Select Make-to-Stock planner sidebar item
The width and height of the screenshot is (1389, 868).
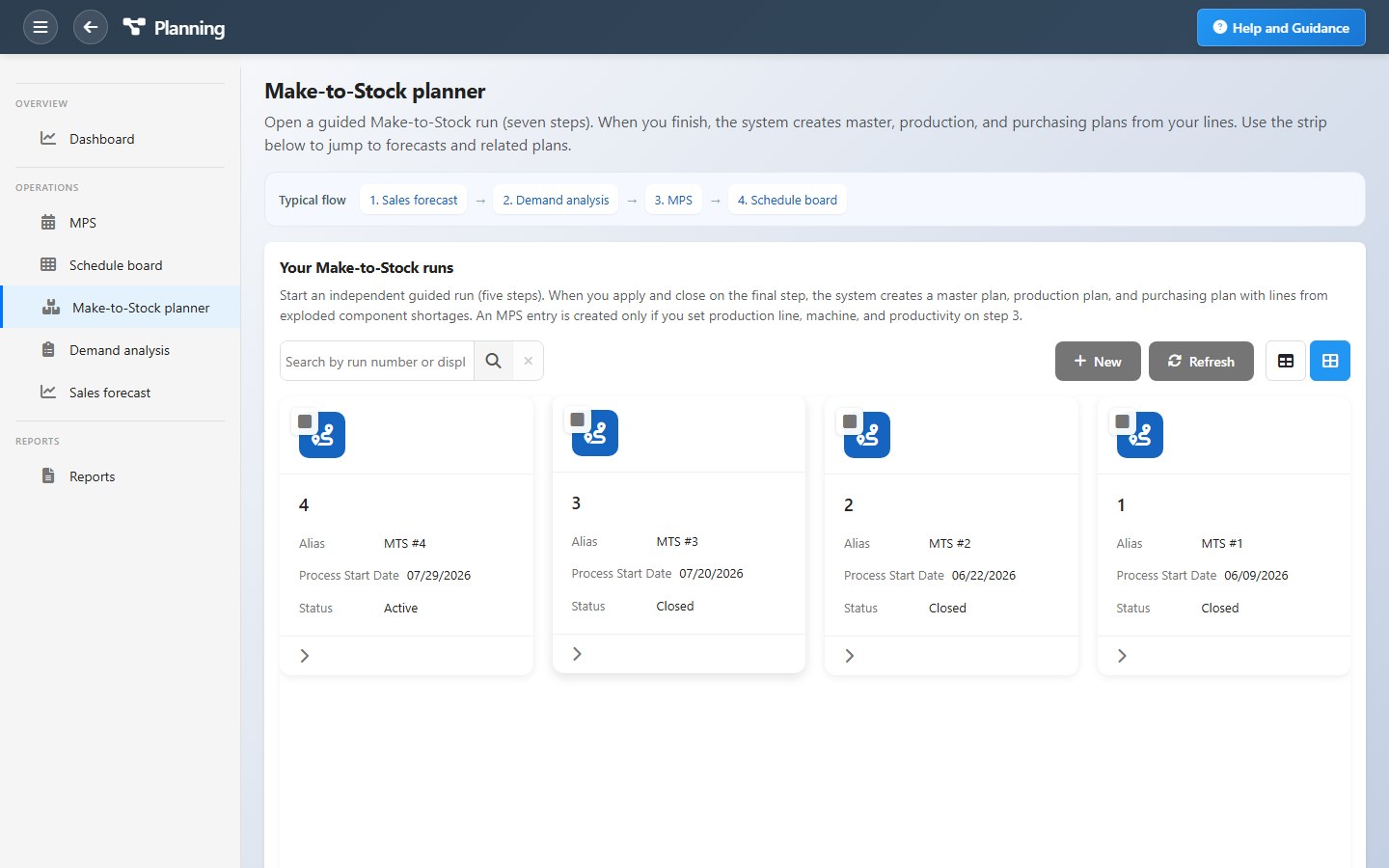(x=121, y=308)
